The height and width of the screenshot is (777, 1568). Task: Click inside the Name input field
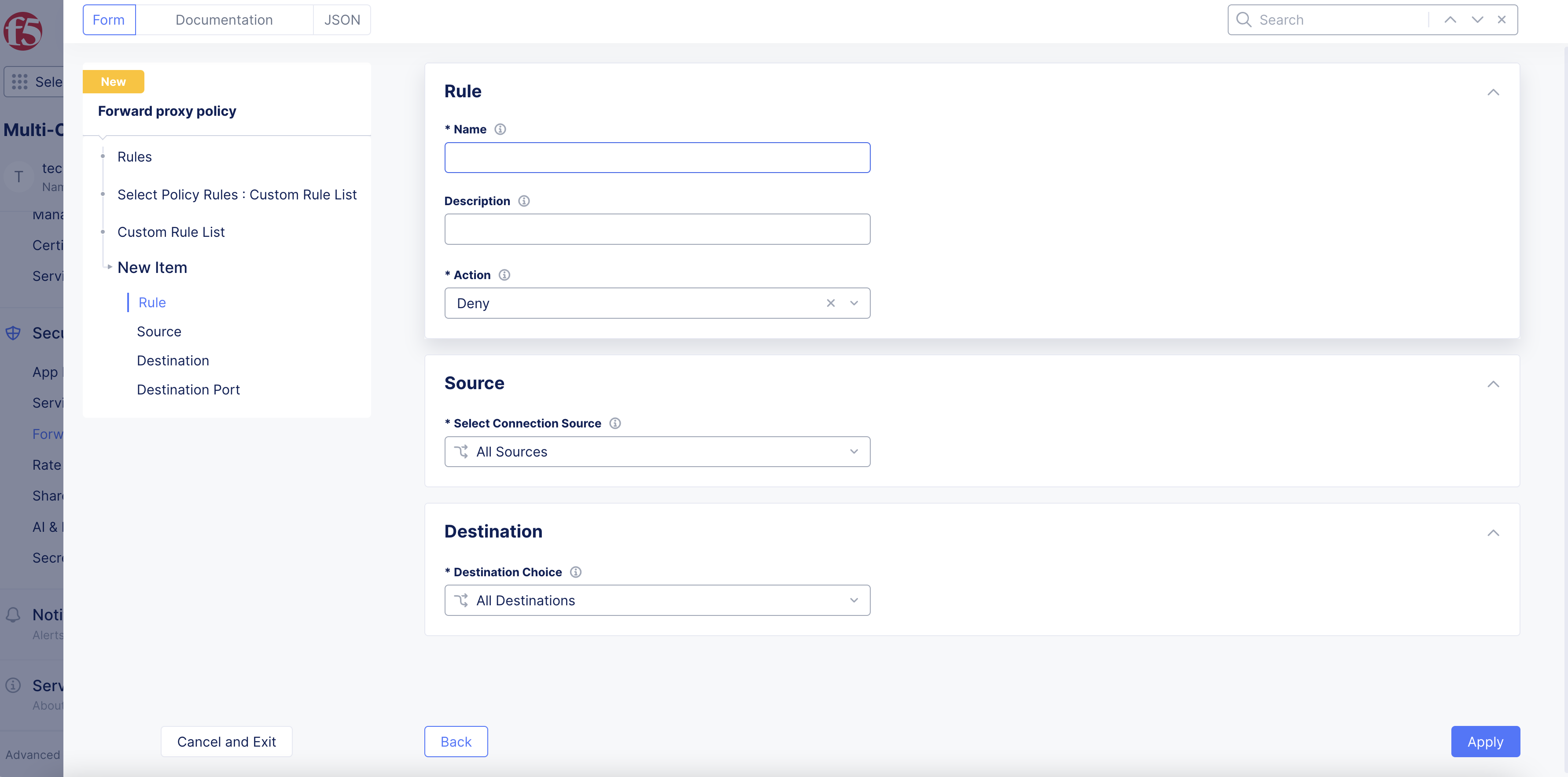pos(657,158)
